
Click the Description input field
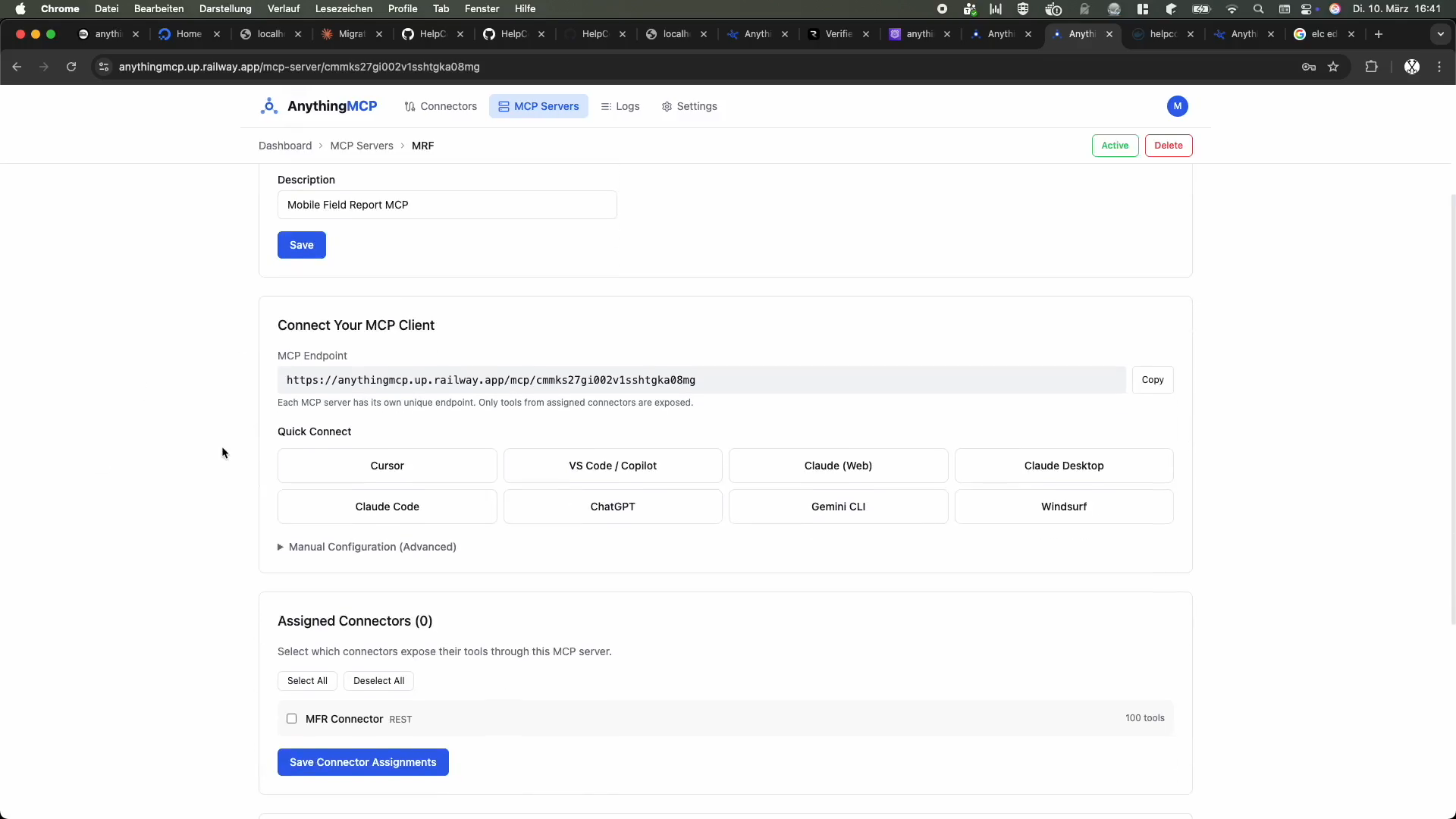[x=447, y=205]
